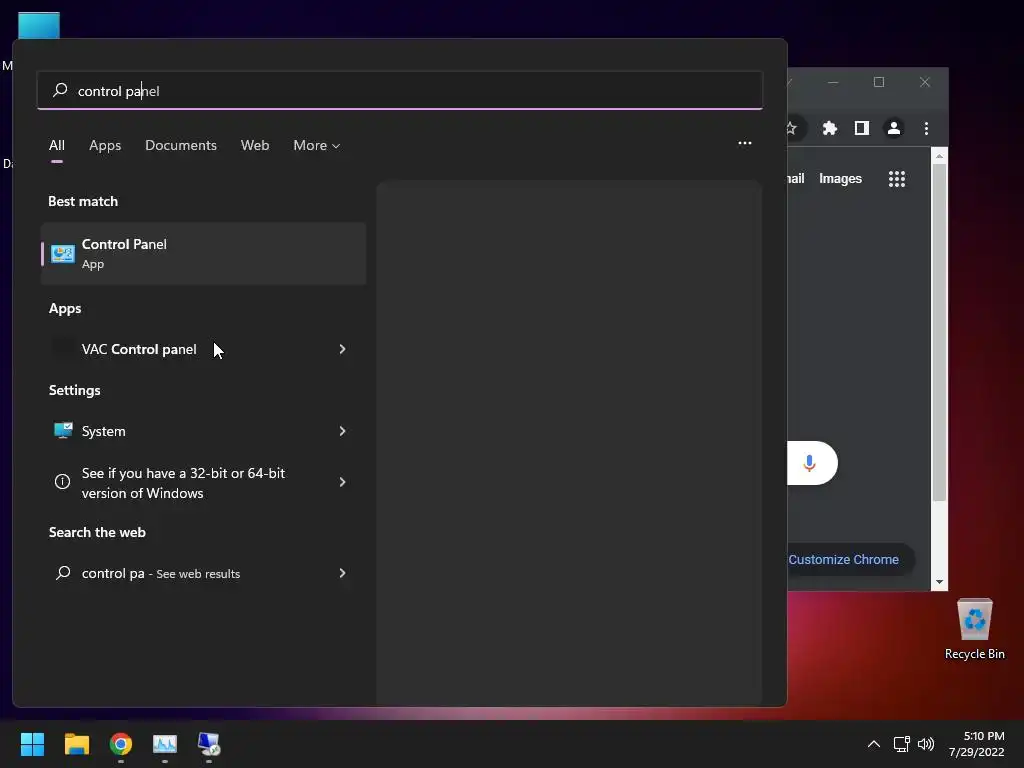Switch to the Documents search tab
Screen dimensions: 1024x768
coord(181,145)
